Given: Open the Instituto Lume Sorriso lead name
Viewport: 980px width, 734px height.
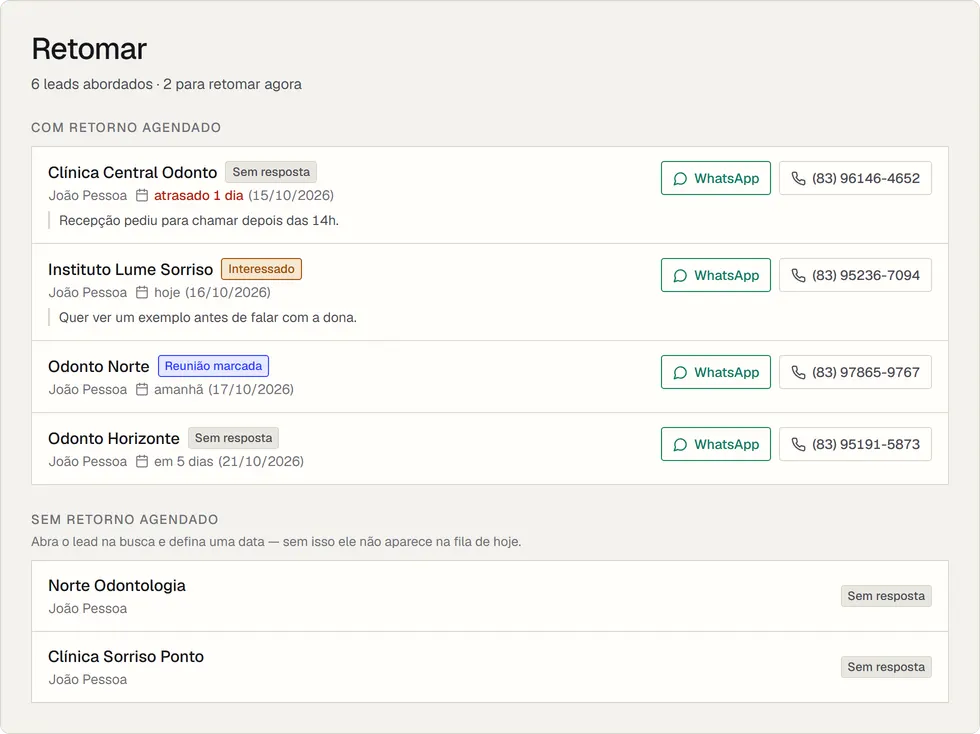Looking at the screenshot, I should point(131,269).
